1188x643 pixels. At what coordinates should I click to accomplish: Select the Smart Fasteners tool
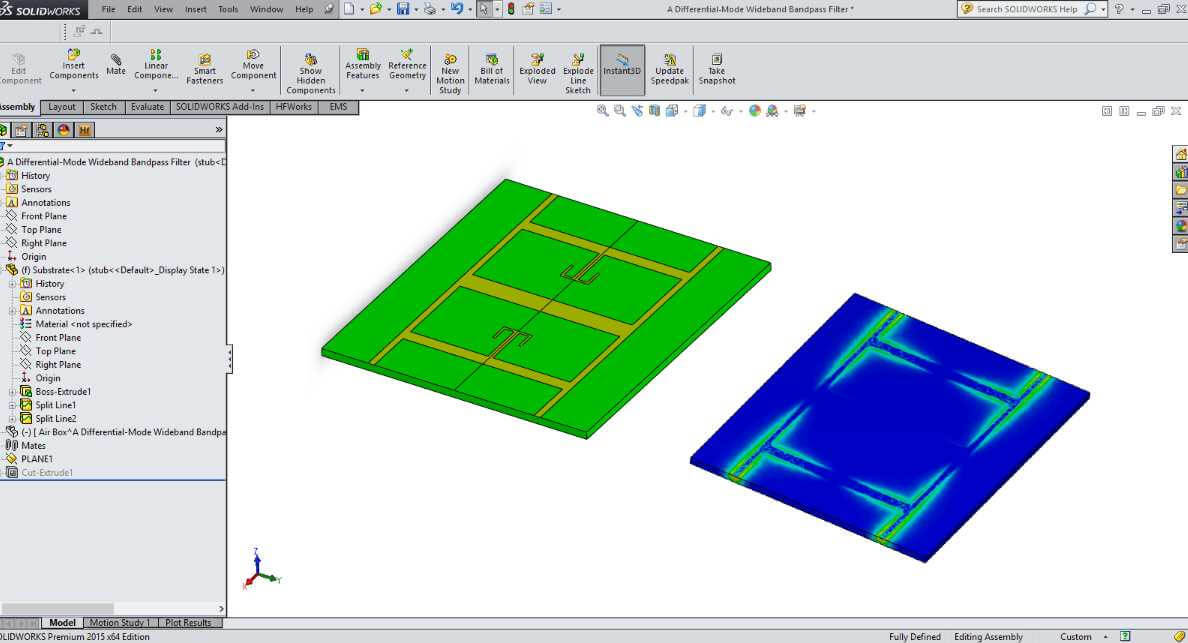point(204,68)
